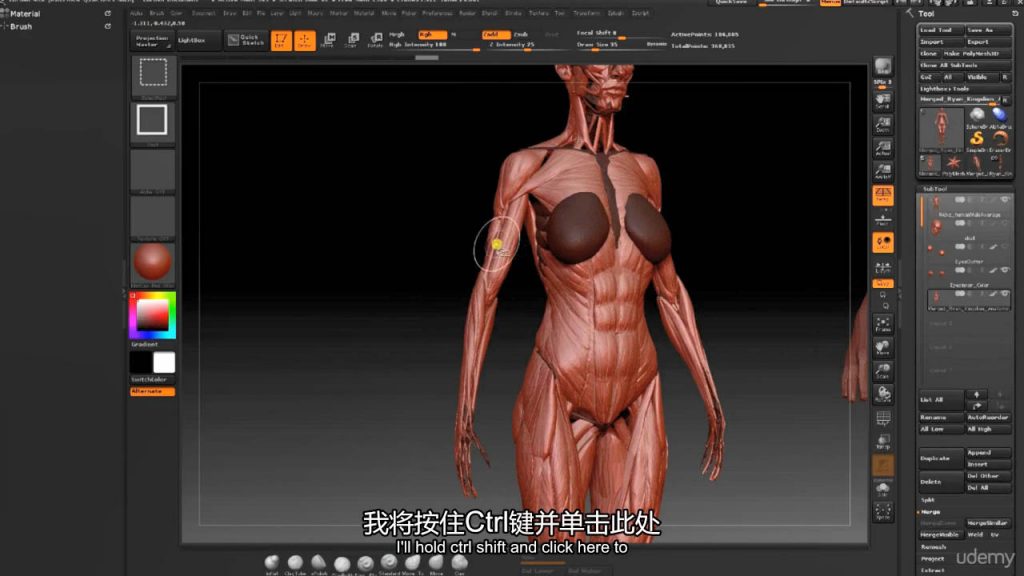Toggle the Zadd mode button

click(496, 35)
